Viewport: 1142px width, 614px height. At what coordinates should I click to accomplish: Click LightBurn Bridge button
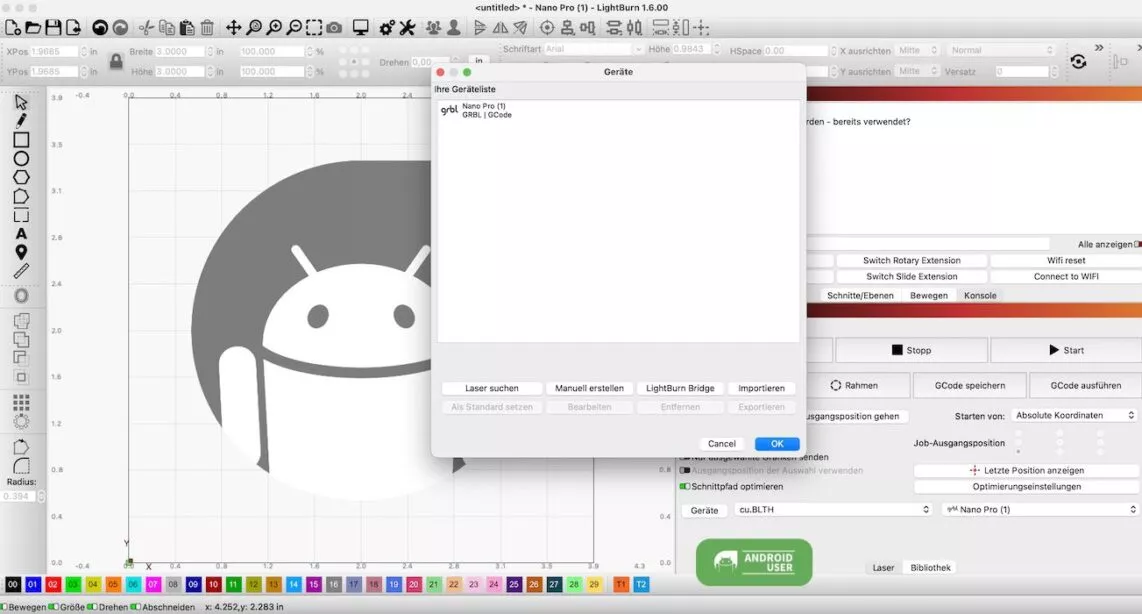click(680, 388)
